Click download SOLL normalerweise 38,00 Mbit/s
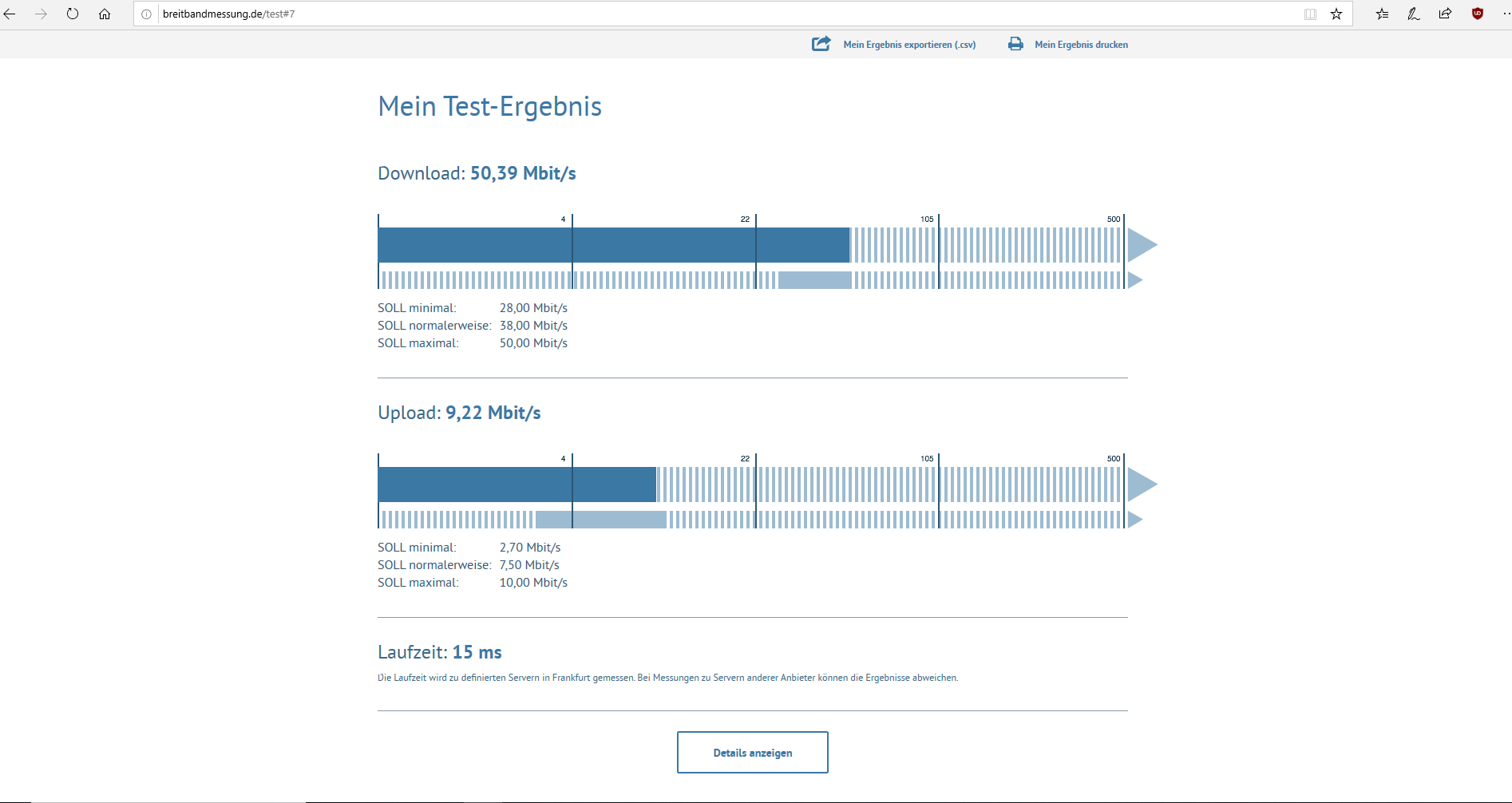The image size is (1512, 803). pos(473,326)
